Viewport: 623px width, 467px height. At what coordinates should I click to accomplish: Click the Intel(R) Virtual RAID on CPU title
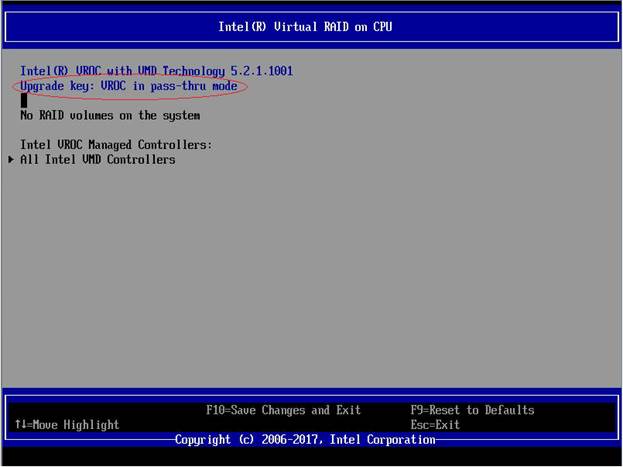(x=305, y=27)
